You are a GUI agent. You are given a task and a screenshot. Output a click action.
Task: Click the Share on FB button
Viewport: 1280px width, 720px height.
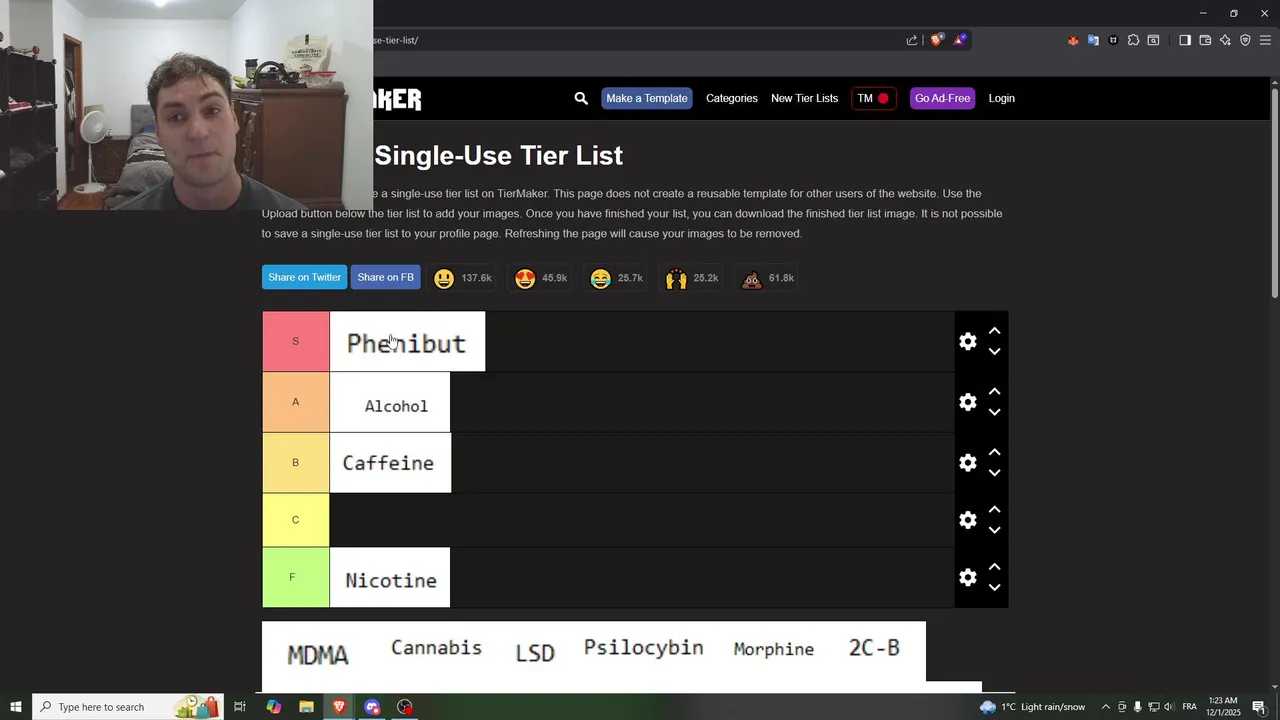[x=385, y=277]
